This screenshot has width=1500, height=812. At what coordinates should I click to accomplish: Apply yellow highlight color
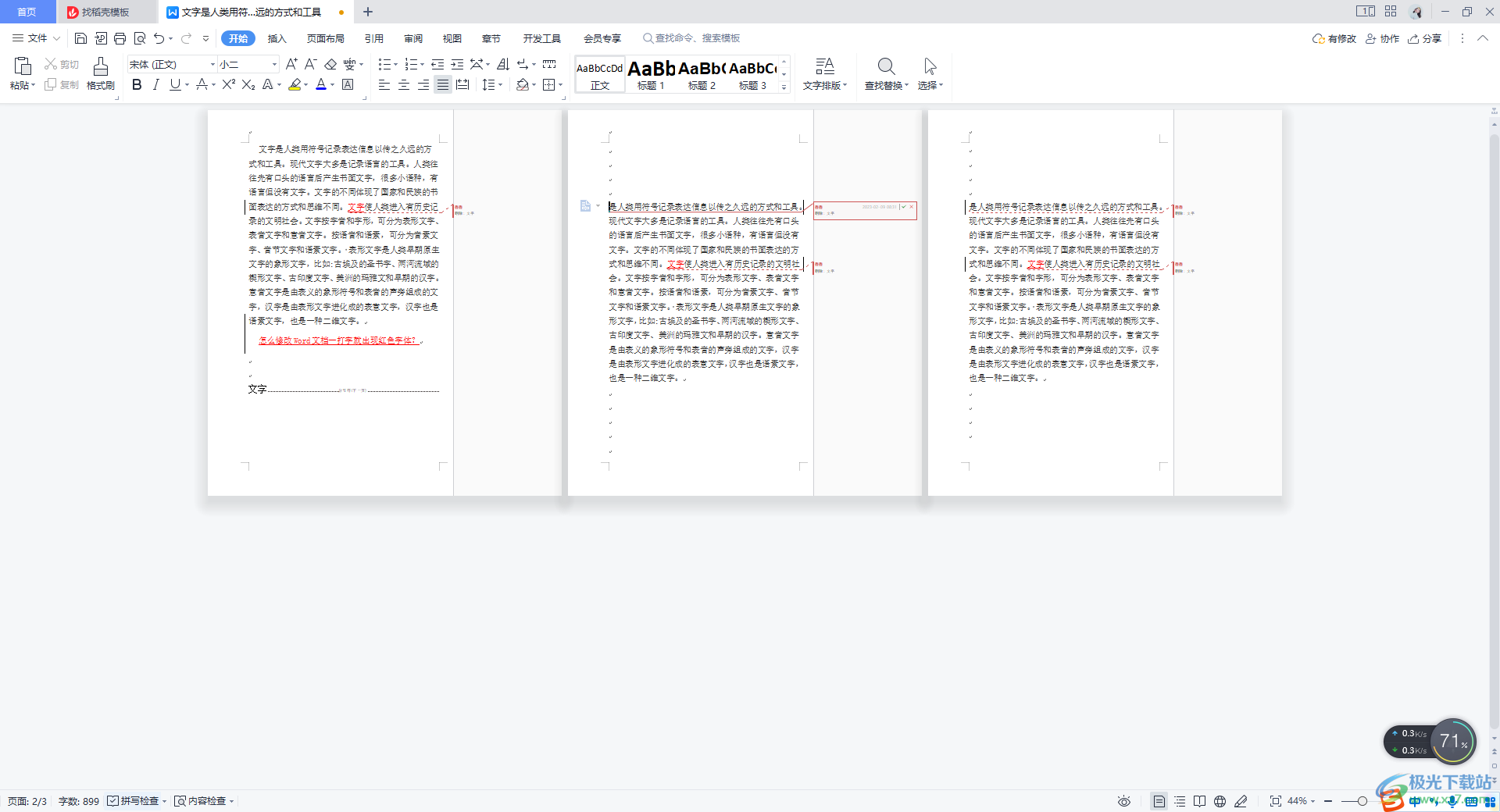click(x=295, y=84)
